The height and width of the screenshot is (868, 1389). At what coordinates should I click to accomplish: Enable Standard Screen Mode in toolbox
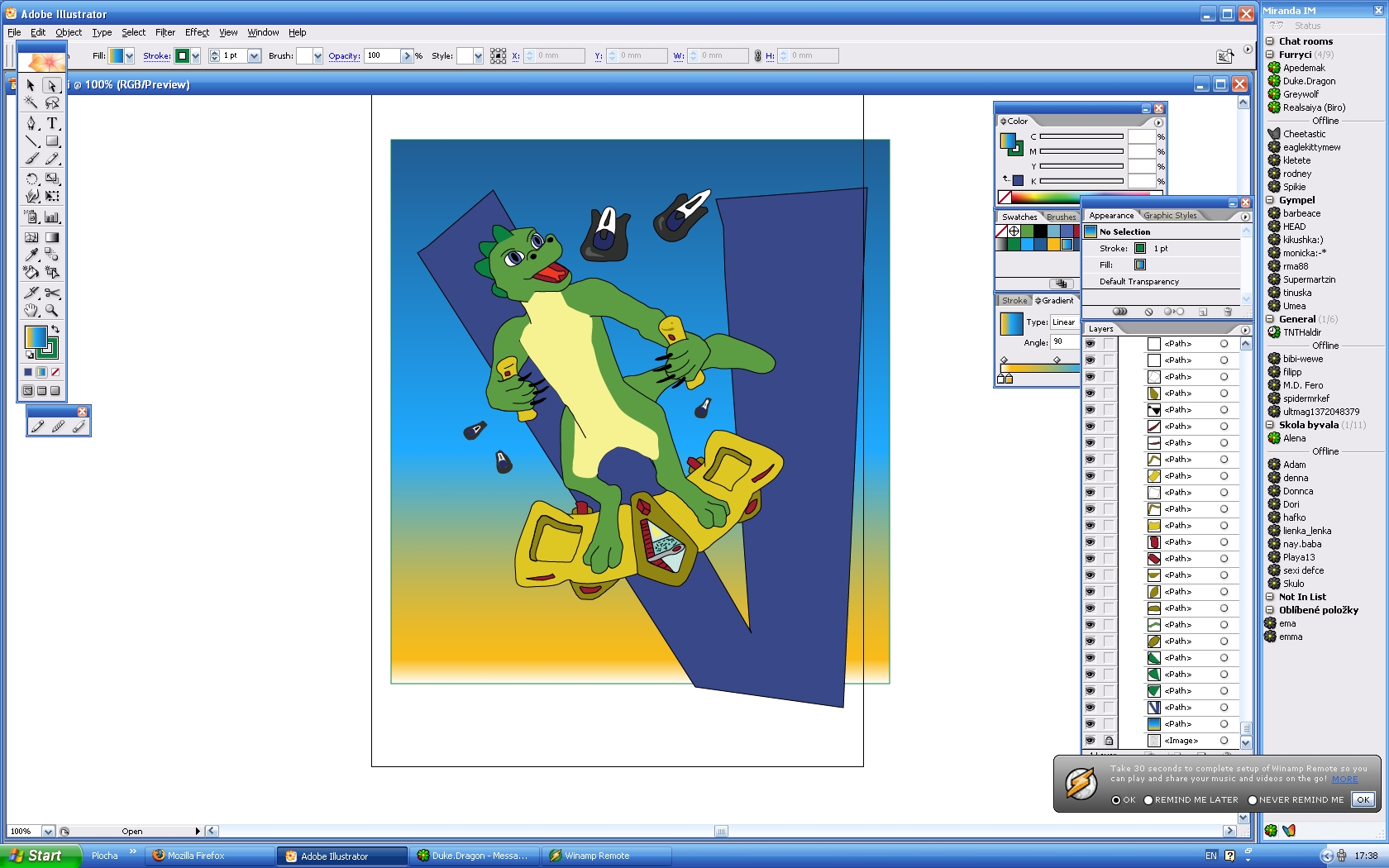tap(28, 391)
